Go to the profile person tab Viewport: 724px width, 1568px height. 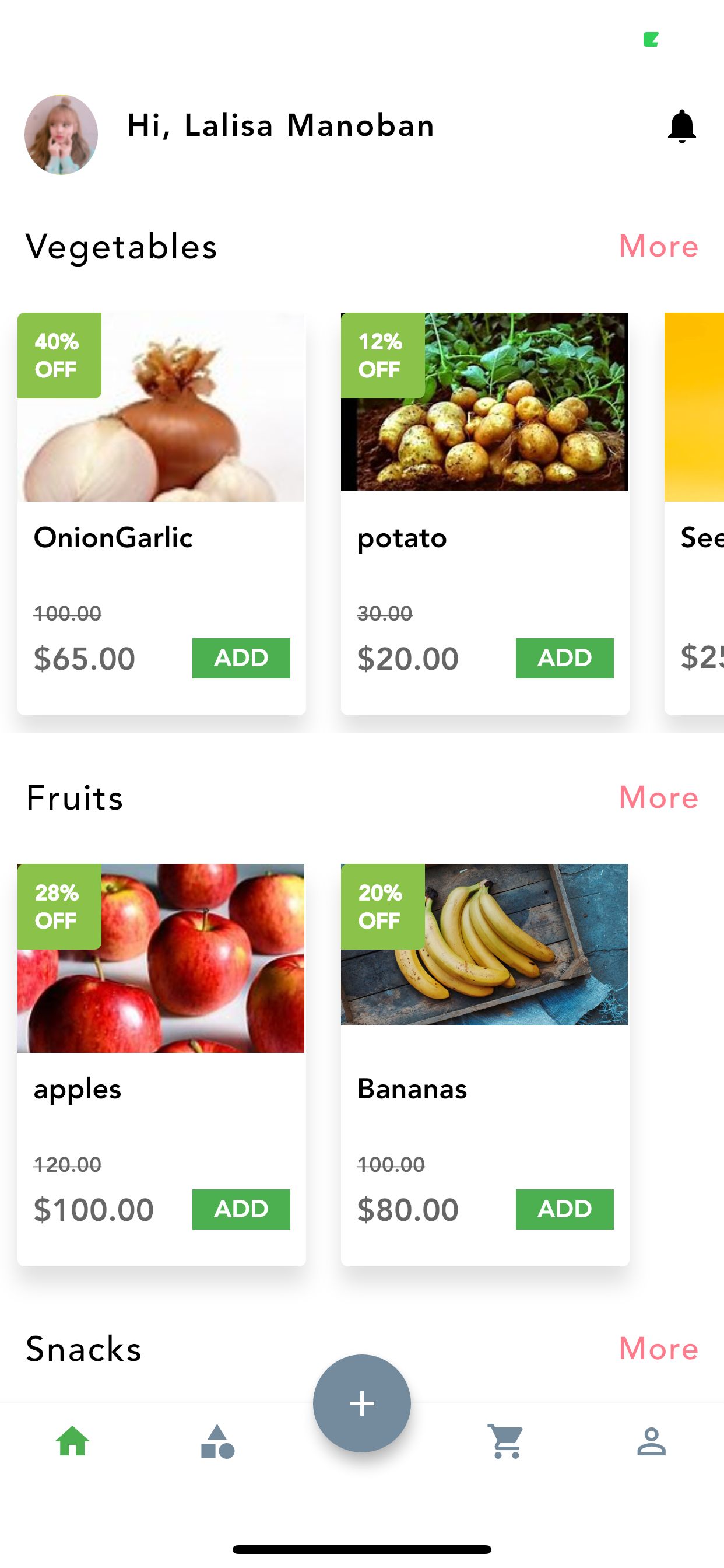point(651,1441)
